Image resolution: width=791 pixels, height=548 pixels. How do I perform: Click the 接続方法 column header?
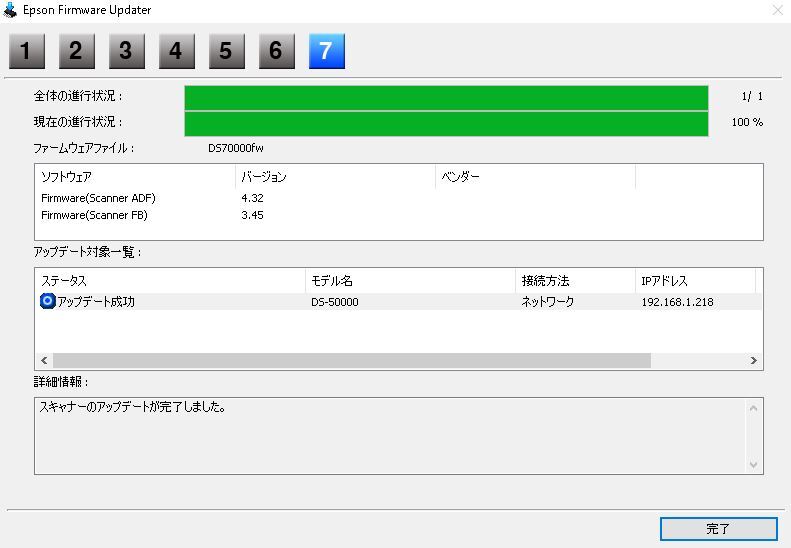pos(575,281)
